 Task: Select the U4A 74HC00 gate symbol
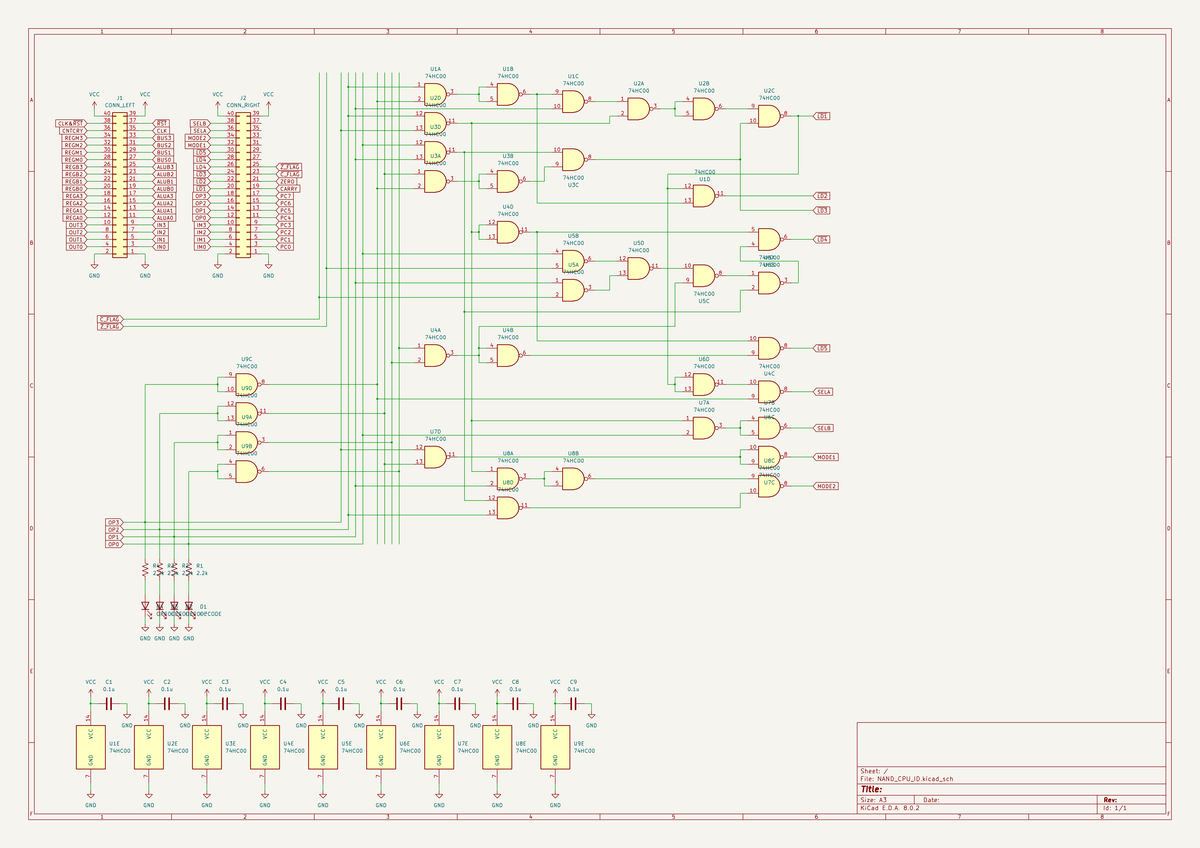[435, 354]
